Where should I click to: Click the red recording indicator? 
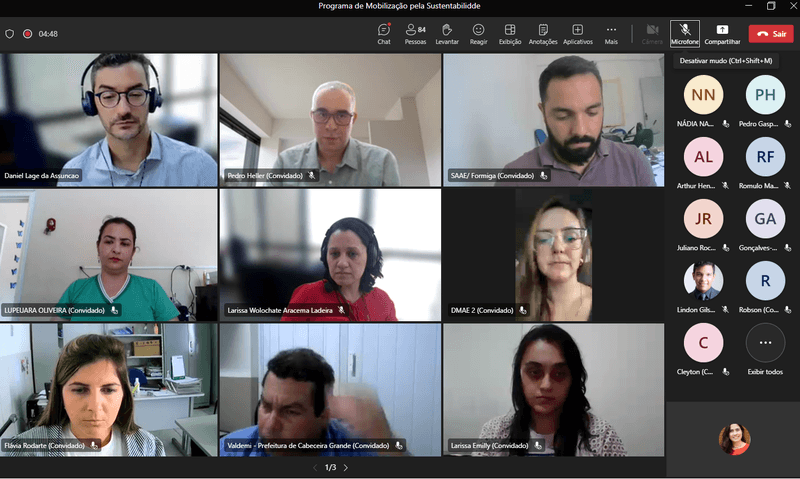click(x=27, y=34)
